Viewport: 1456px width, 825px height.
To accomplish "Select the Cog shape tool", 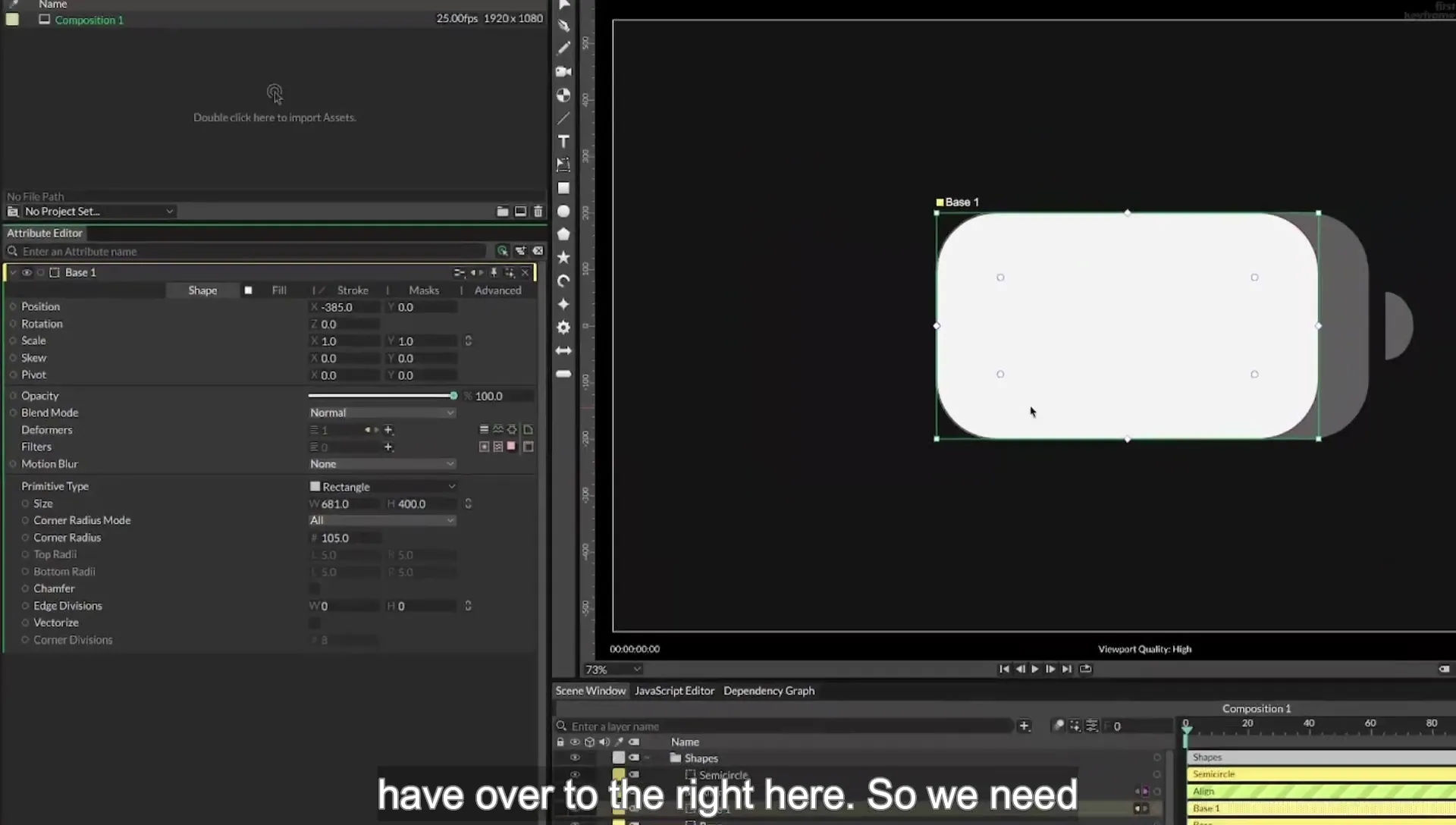I will pyautogui.click(x=563, y=328).
